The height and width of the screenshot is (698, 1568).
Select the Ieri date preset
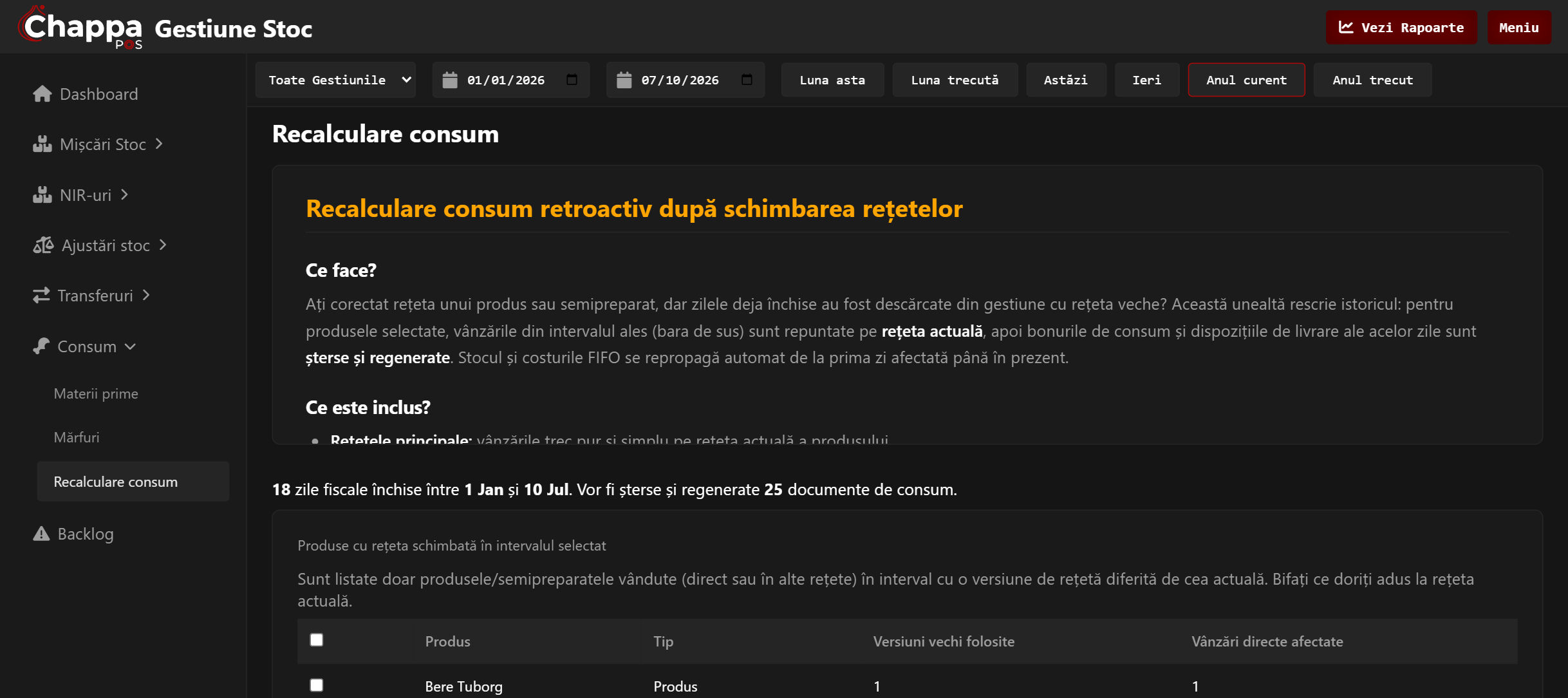tap(1147, 80)
